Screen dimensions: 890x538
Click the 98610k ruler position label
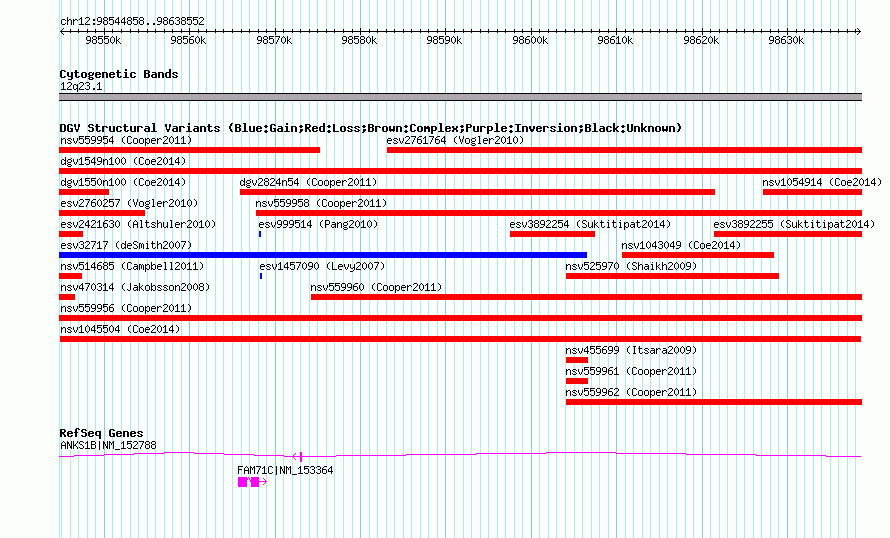pos(615,41)
